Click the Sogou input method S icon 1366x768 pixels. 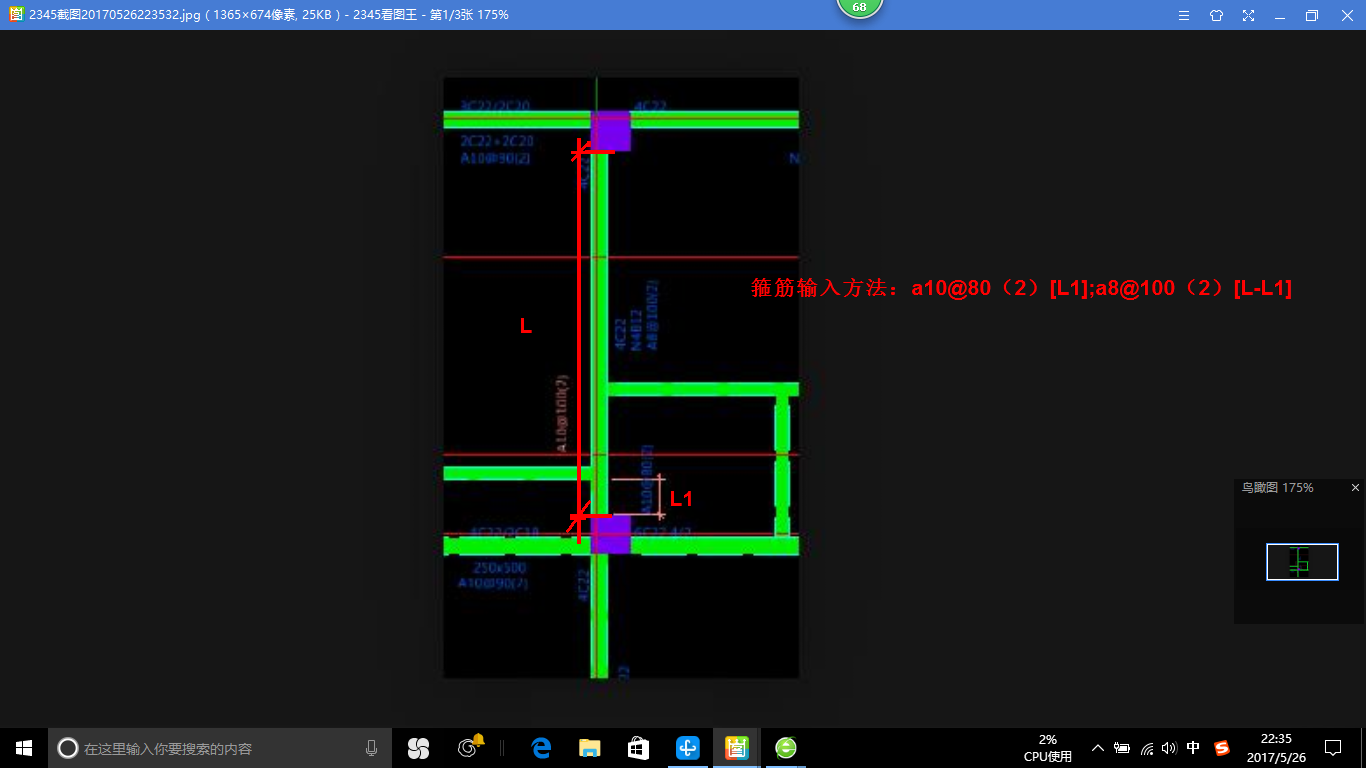point(1222,748)
